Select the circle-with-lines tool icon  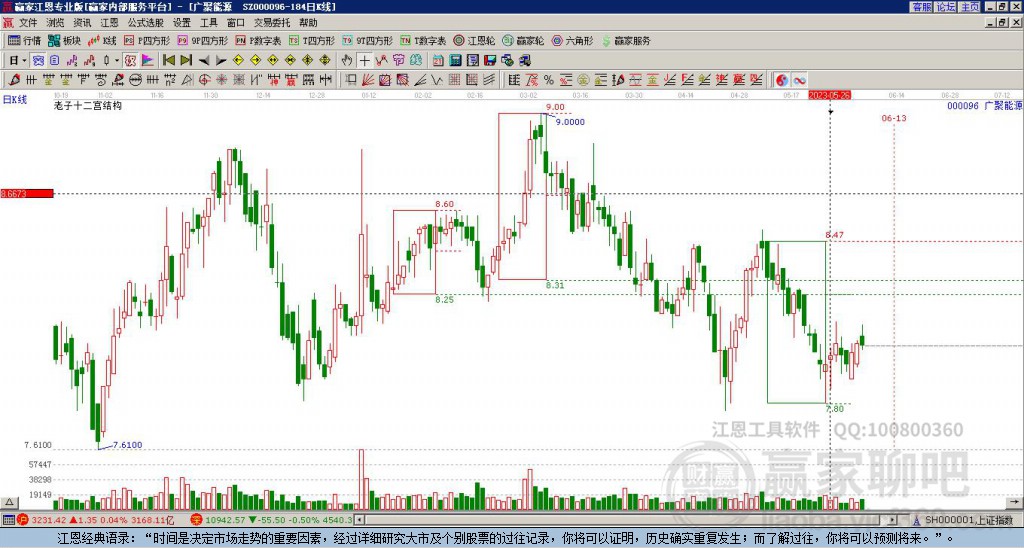(135, 80)
